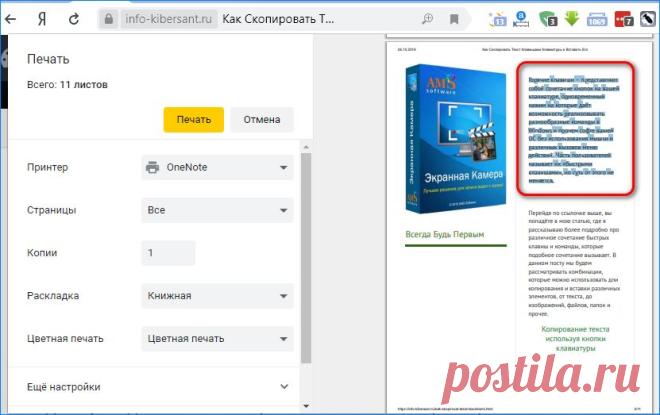Click the scrollbar up arrow in print settings
The image size is (660, 415).
(306, 147)
